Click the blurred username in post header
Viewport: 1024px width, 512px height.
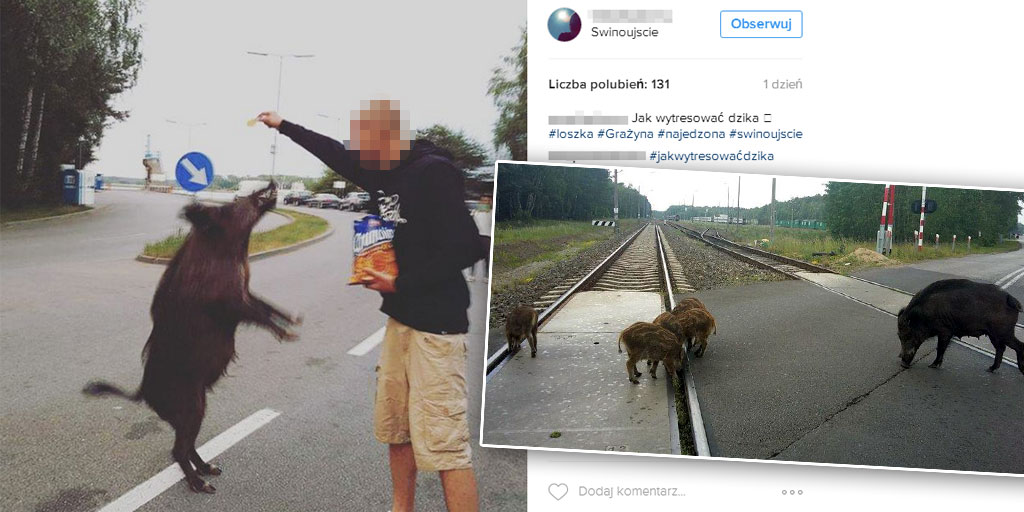[x=630, y=16]
